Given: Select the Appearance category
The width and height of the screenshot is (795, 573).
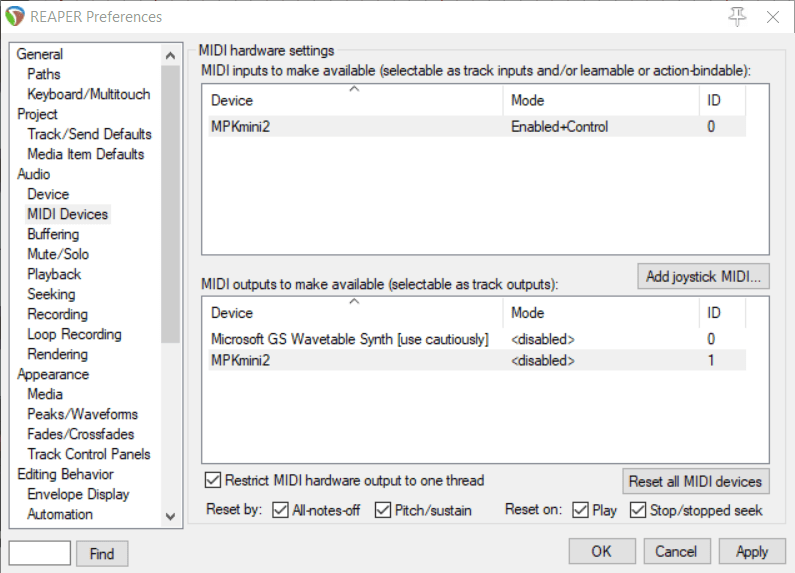Looking at the screenshot, I should (53, 374).
